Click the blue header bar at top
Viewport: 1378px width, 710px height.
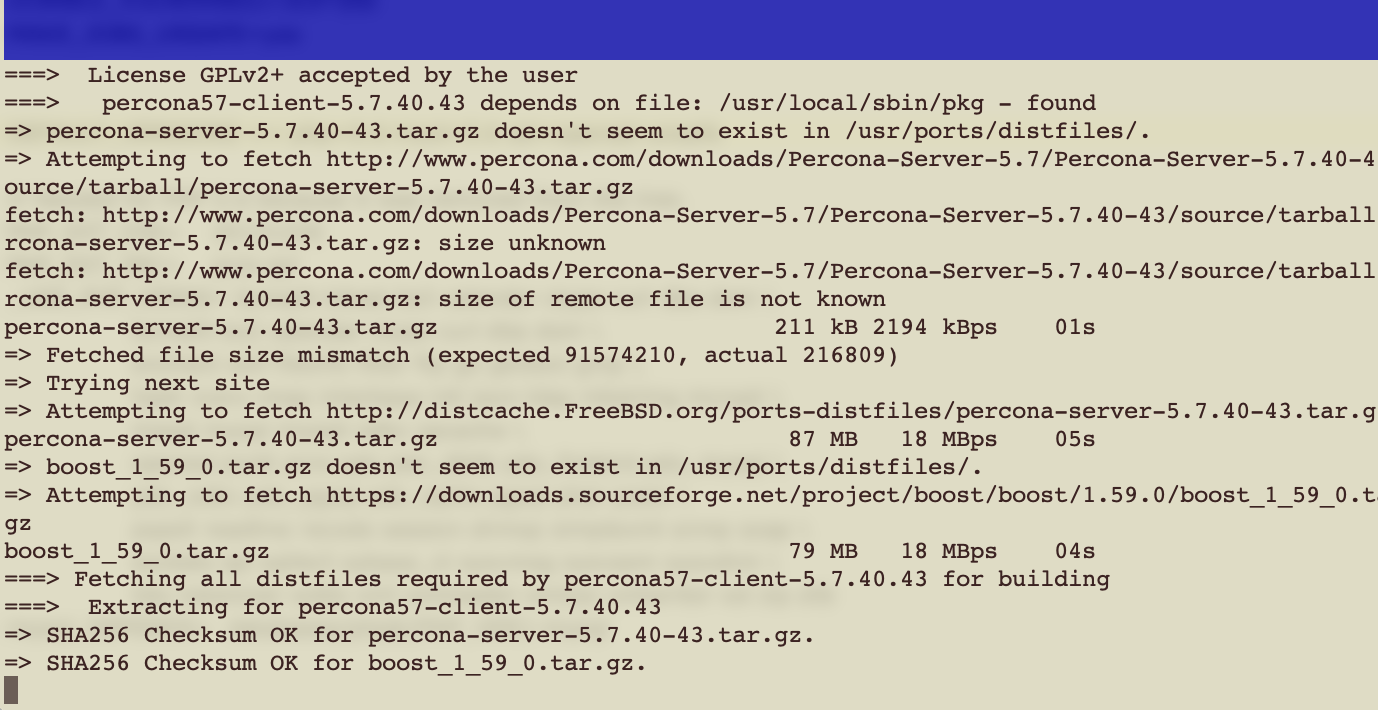click(x=689, y=30)
